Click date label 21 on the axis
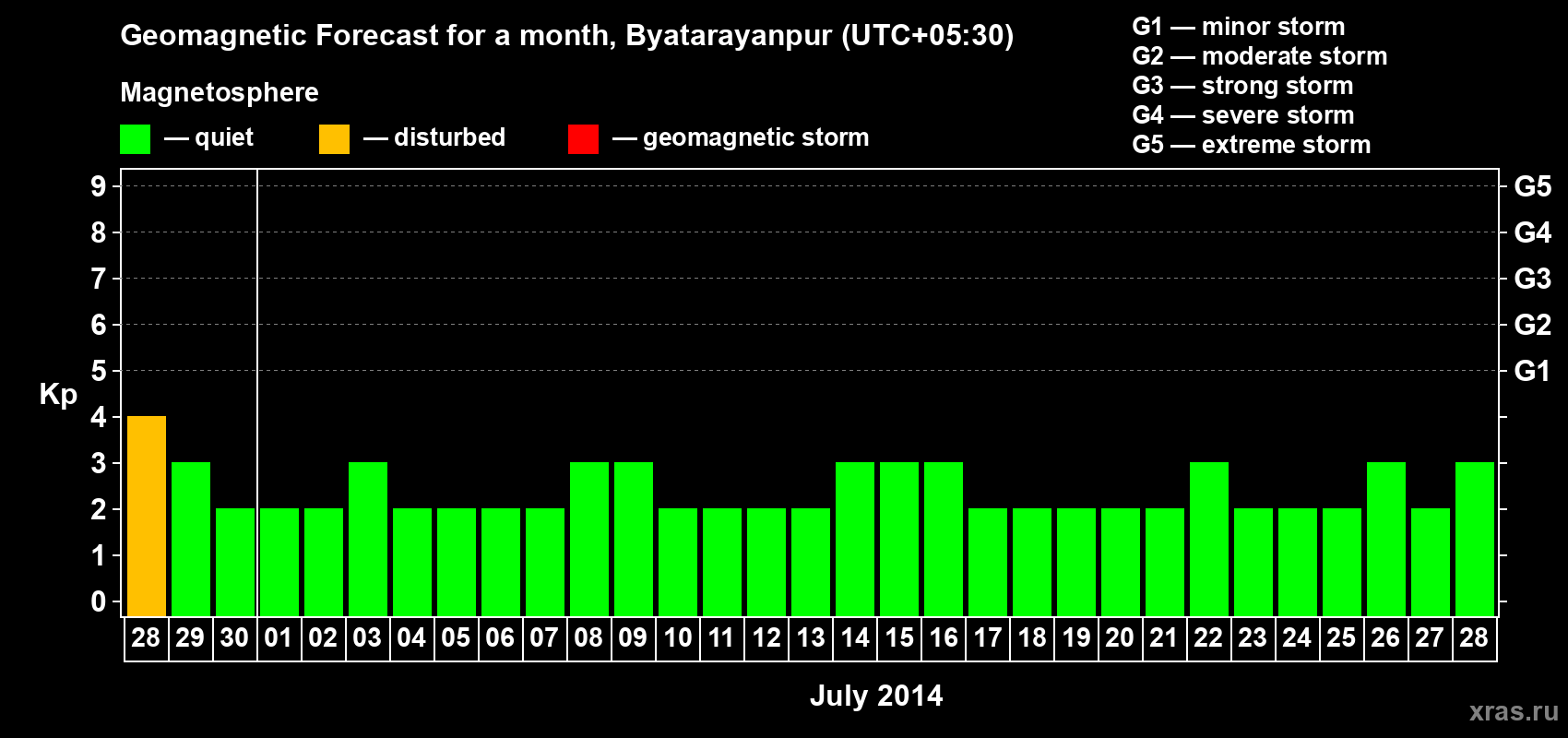This screenshot has height=738, width=1568. tap(1164, 637)
